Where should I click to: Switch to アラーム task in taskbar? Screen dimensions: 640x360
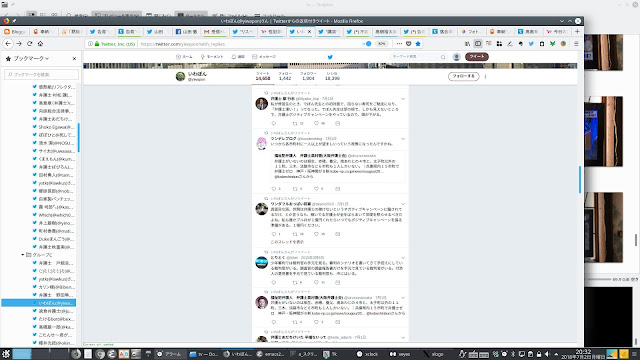(x=170, y=354)
